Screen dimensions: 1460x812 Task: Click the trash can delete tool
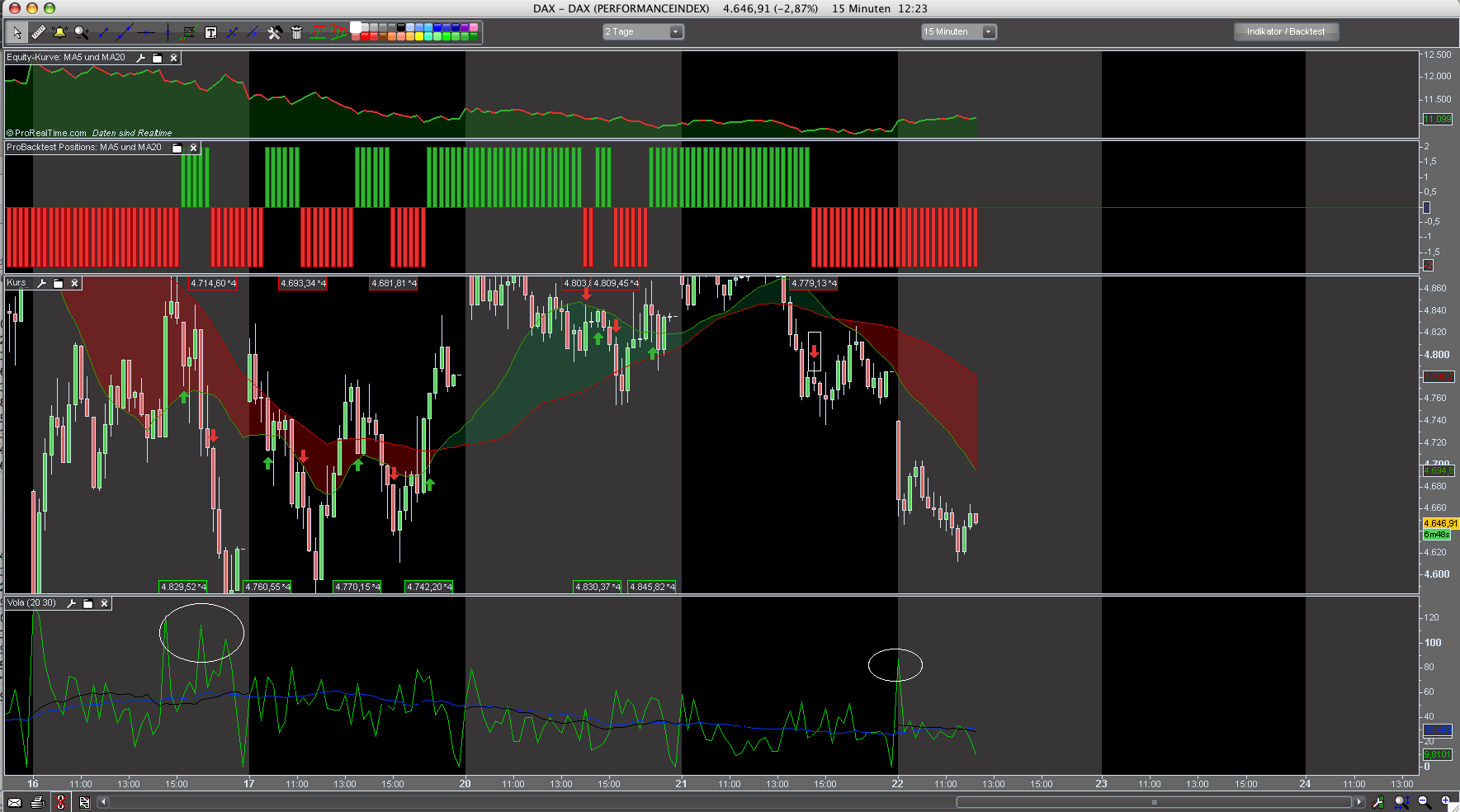coord(296,33)
